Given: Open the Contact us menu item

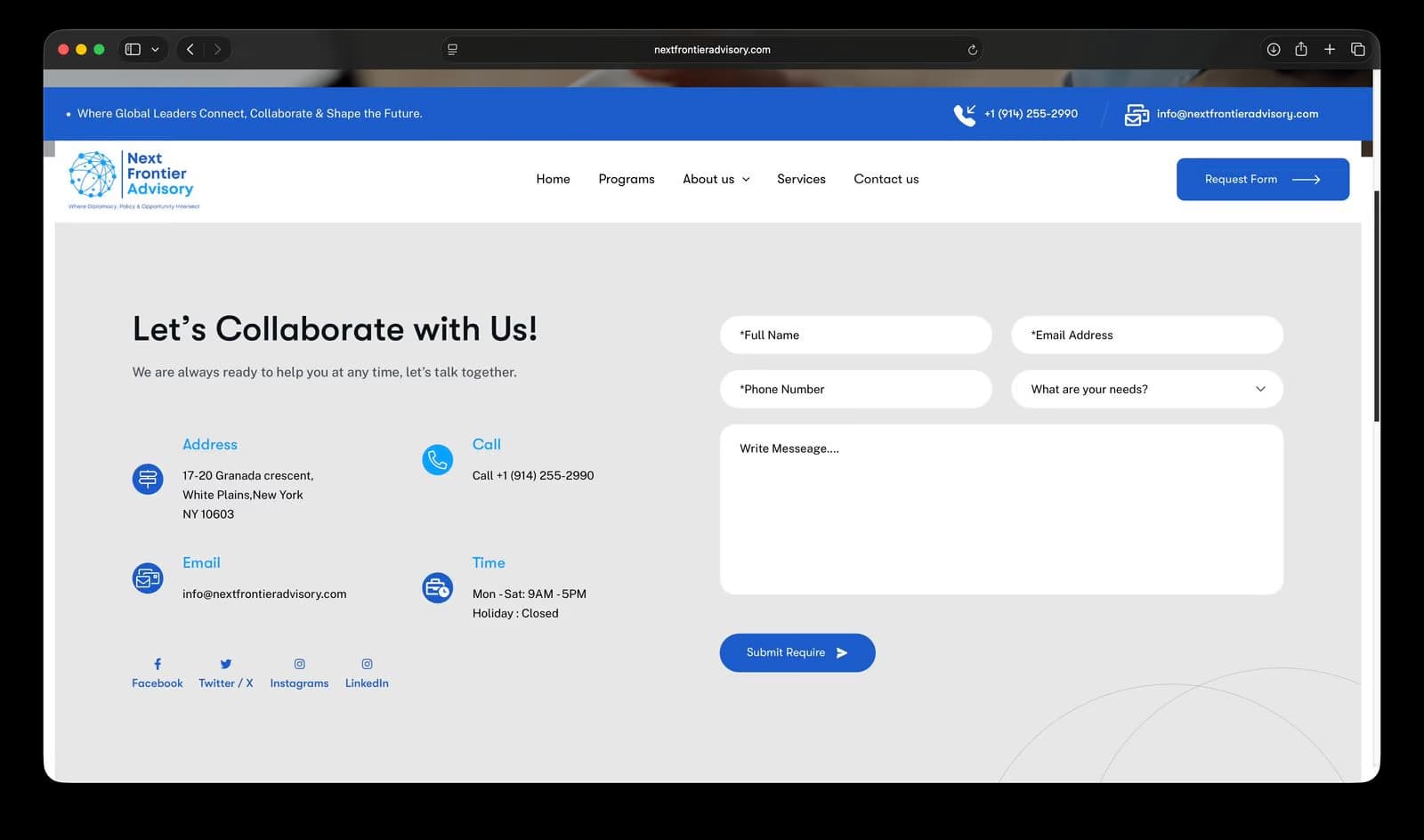Looking at the screenshot, I should click(886, 179).
